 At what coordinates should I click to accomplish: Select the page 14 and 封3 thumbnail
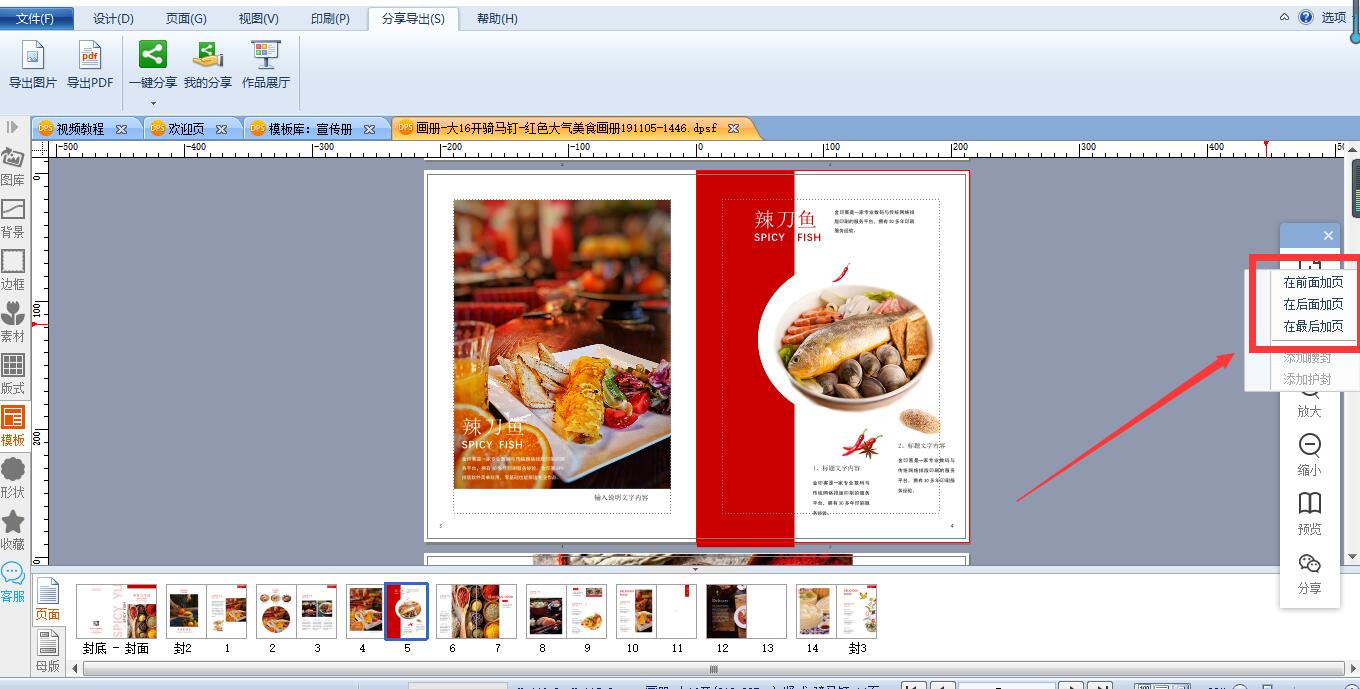click(836, 611)
